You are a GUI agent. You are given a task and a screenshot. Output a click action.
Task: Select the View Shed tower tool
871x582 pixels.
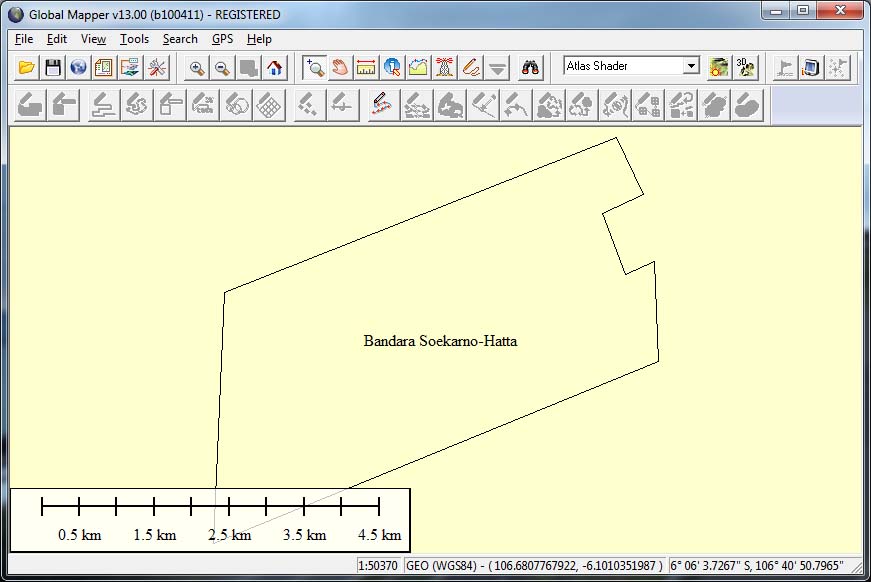[444, 68]
